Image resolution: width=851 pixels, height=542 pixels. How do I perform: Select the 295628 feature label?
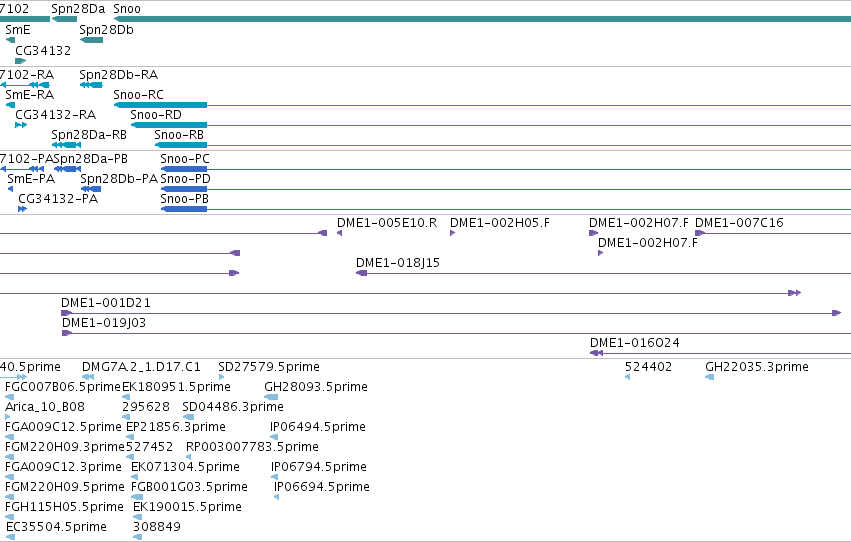146,407
